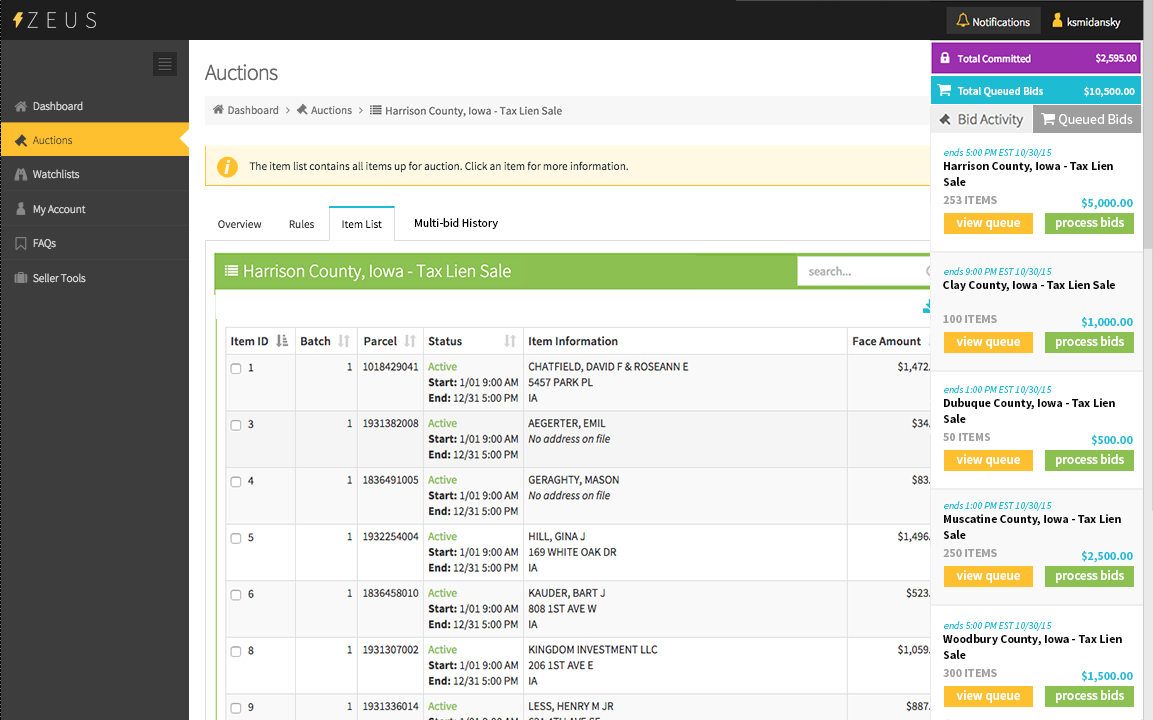The width and height of the screenshot is (1153, 720).
Task: Sort the table by Parcel column
Action: pos(410,341)
